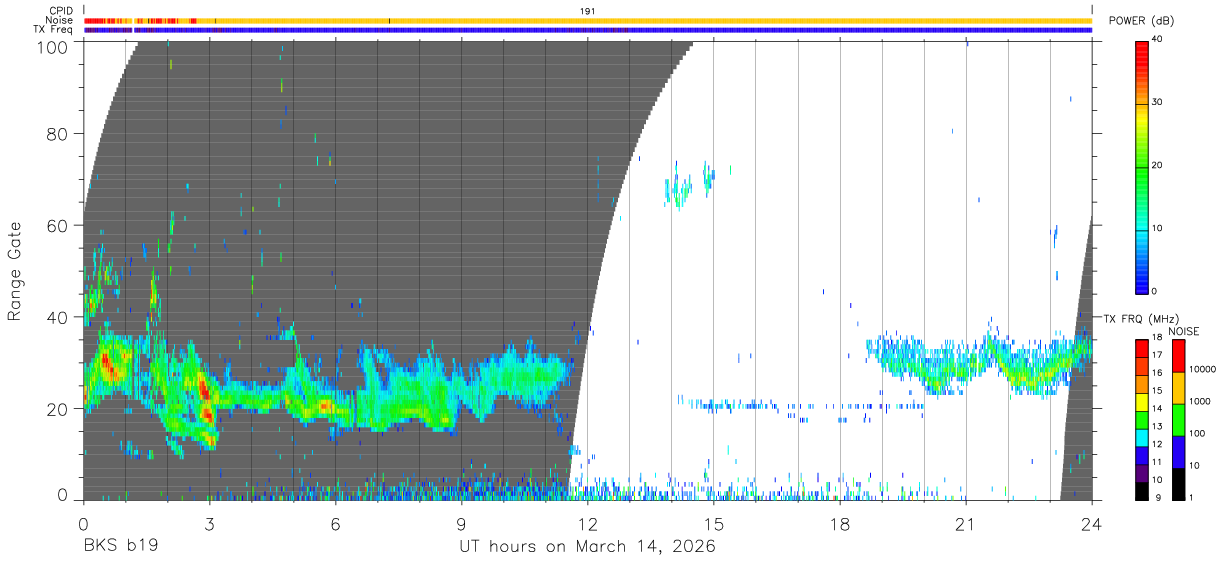Click the x-axis tick label 6
This screenshot has height=567, width=1228.
(x=335, y=524)
